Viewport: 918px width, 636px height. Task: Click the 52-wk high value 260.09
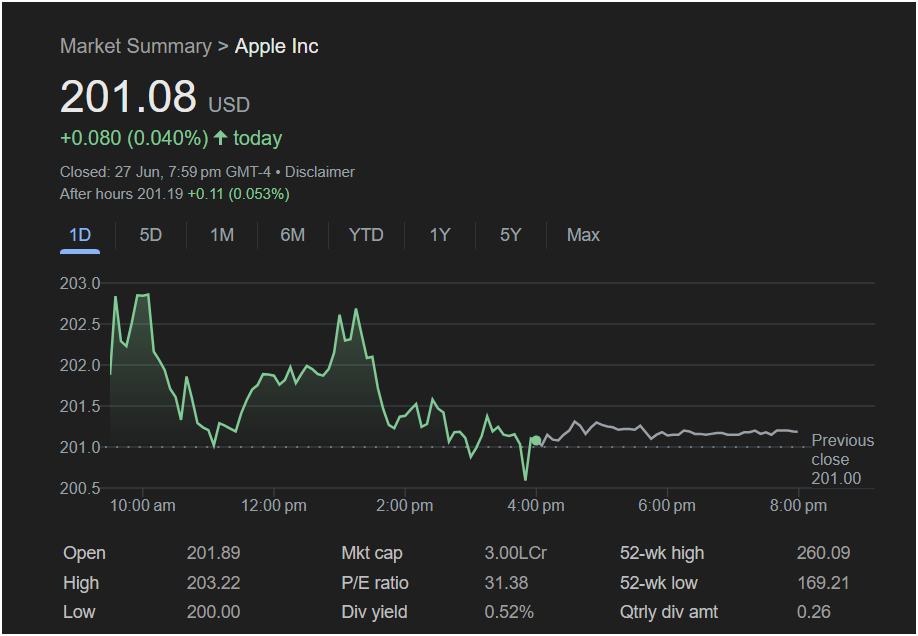[823, 553]
